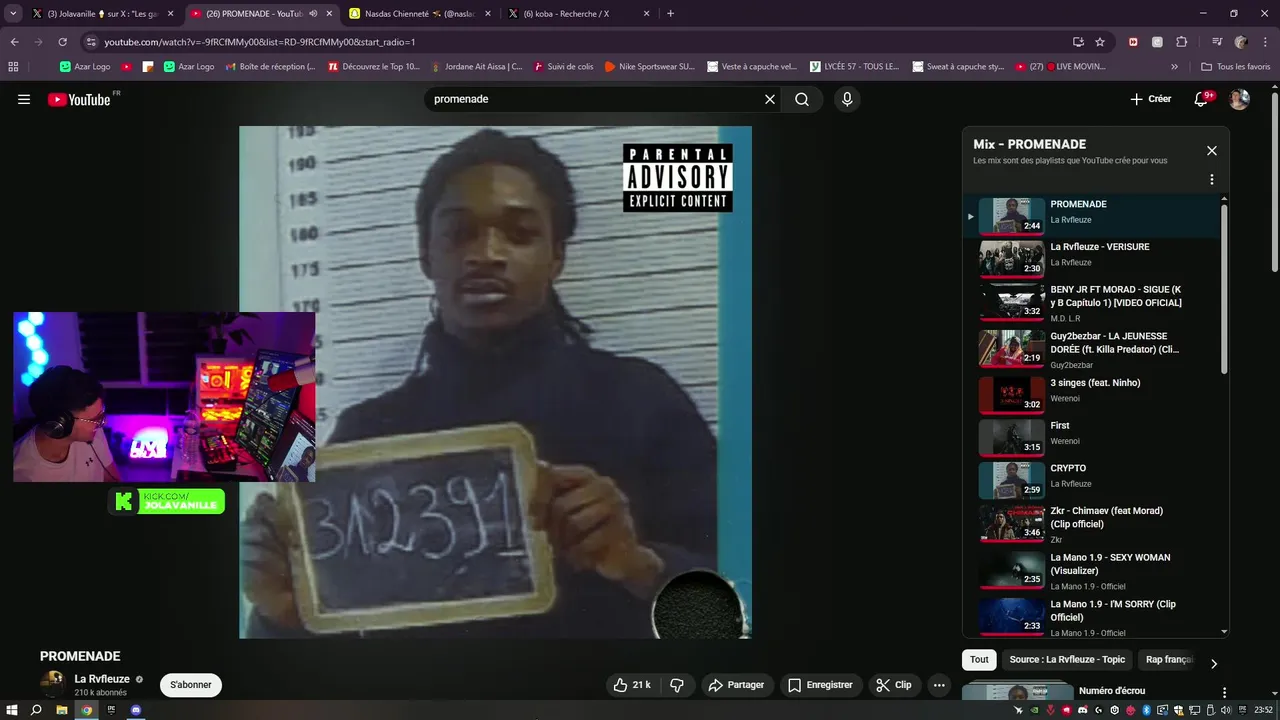Screen dimensions: 1280x720
Task: Expand the tab search dropdown arrow
Action: (x=13, y=14)
